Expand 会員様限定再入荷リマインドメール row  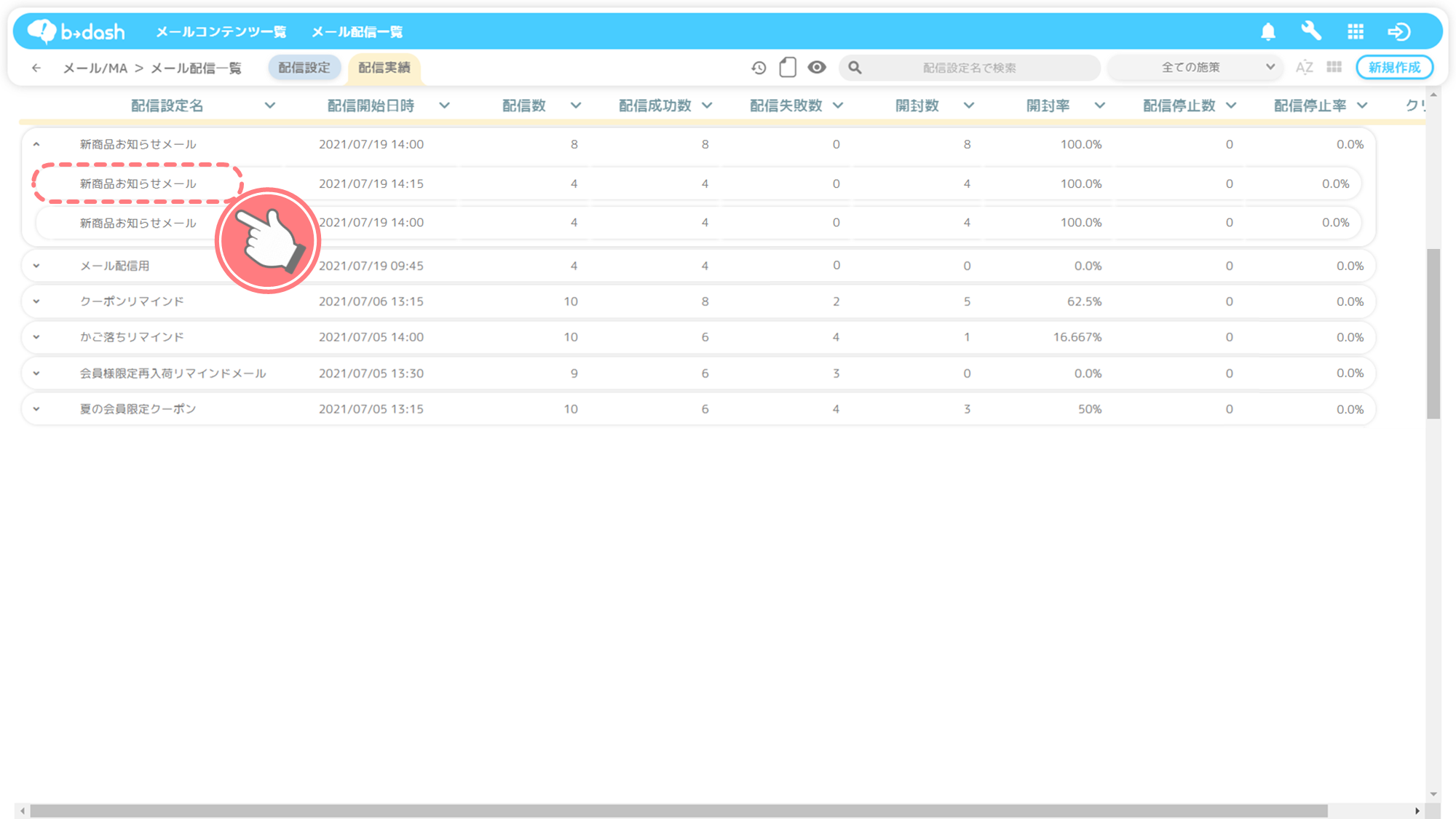click(36, 373)
